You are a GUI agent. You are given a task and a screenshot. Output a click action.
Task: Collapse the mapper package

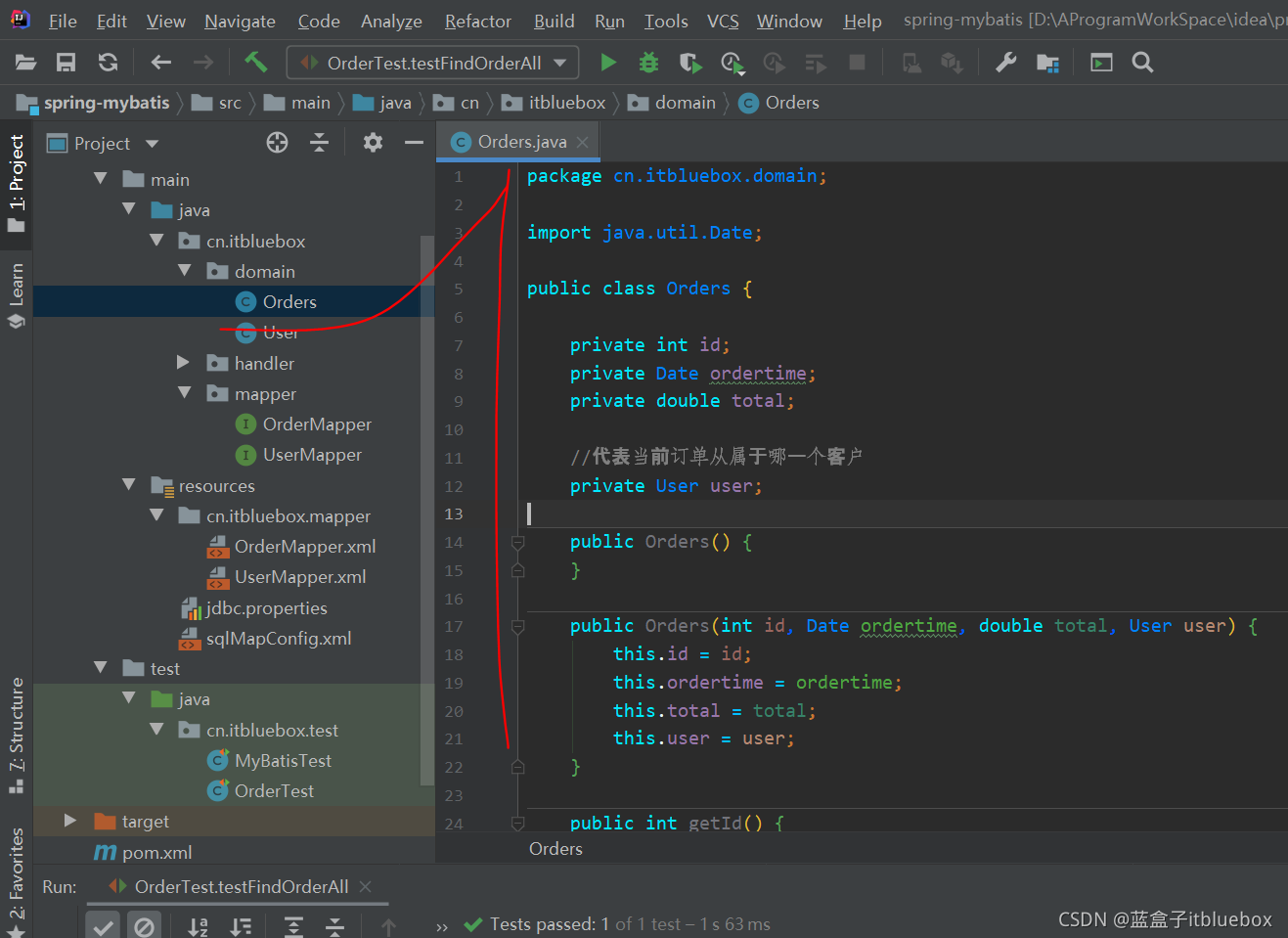(x=184, y=393)
